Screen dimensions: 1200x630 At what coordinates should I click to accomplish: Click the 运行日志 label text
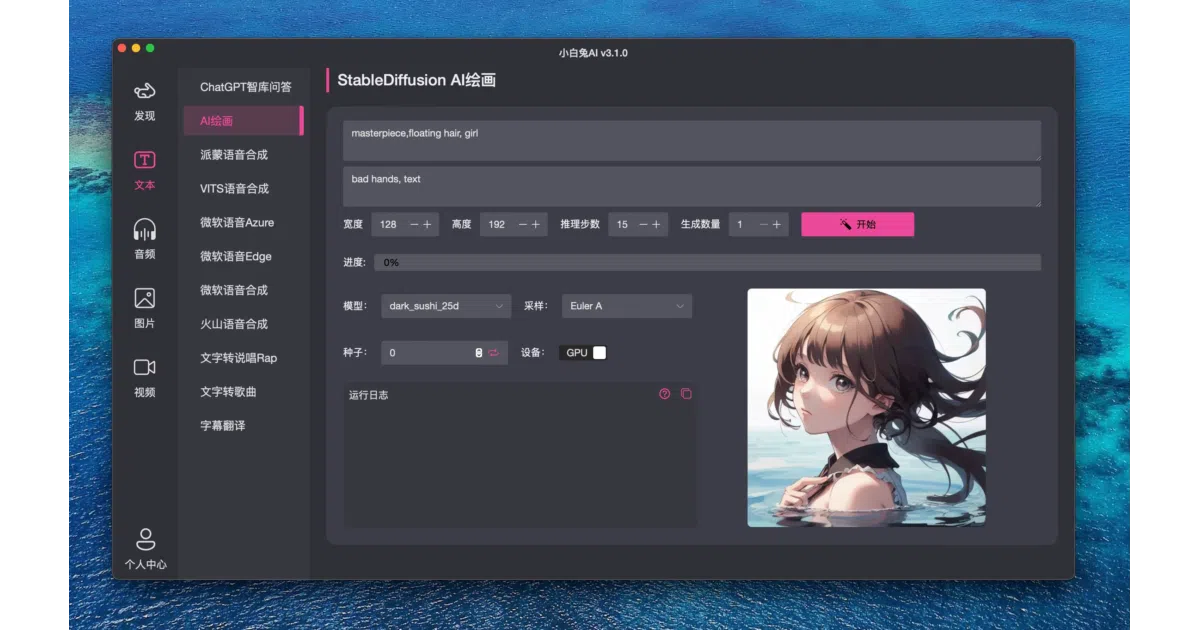(368, 395)
